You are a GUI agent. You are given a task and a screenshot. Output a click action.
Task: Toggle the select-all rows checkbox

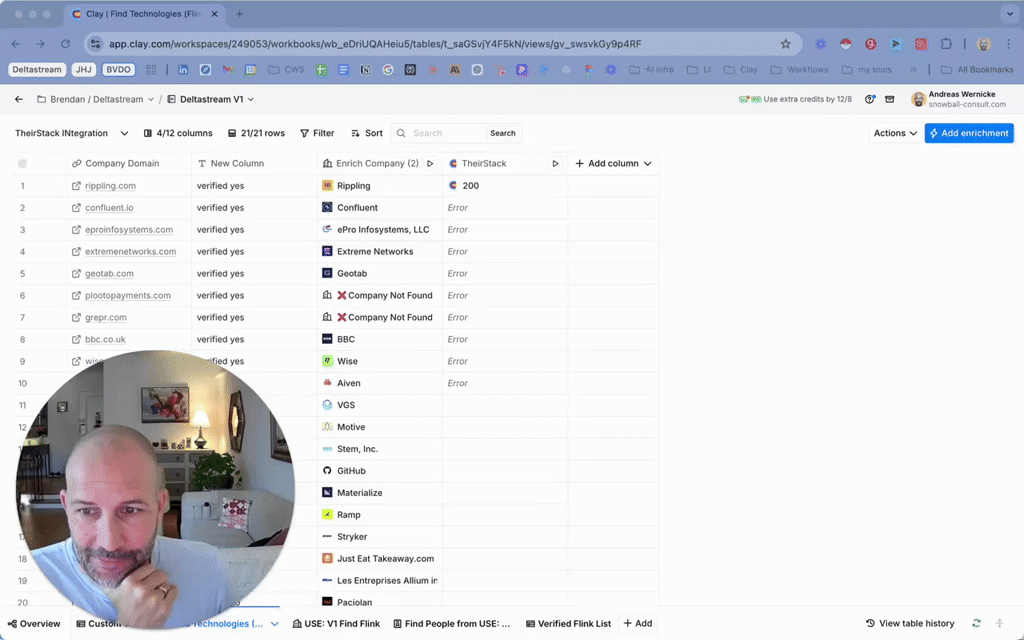[x=22, y=164]
